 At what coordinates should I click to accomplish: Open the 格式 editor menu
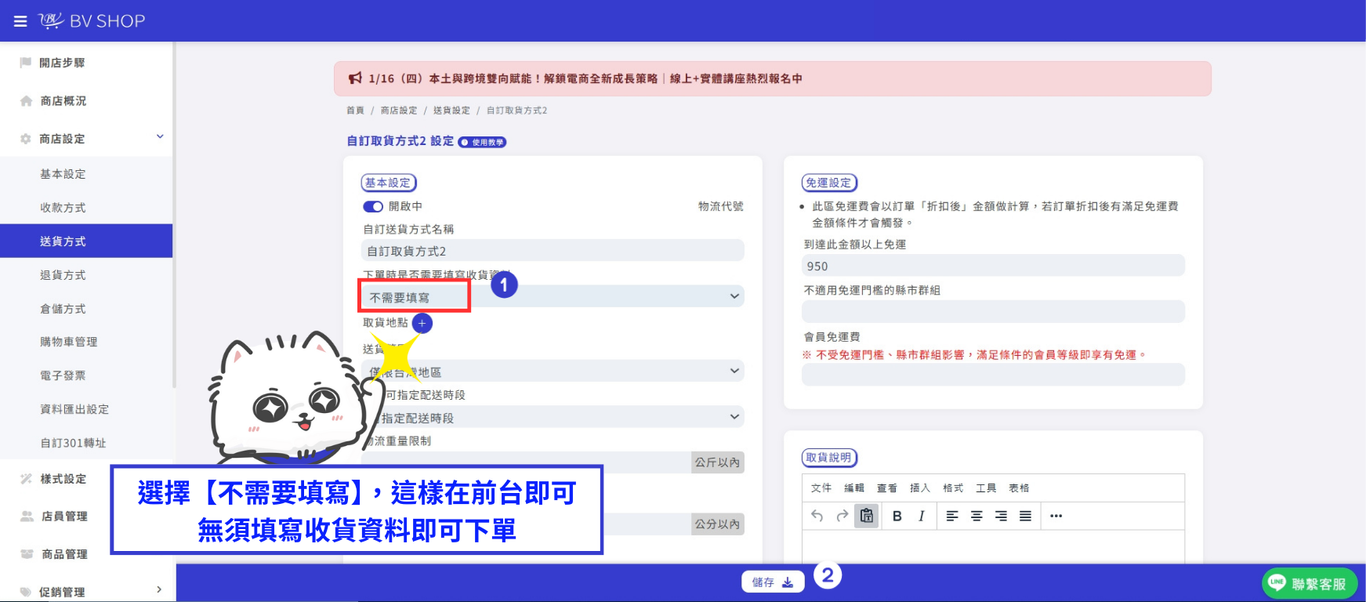(x=953, y=488)
